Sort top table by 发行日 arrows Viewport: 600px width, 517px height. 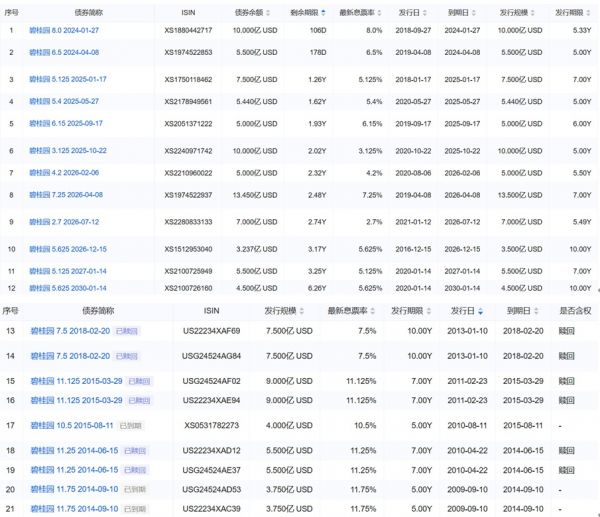click(425, 13)
